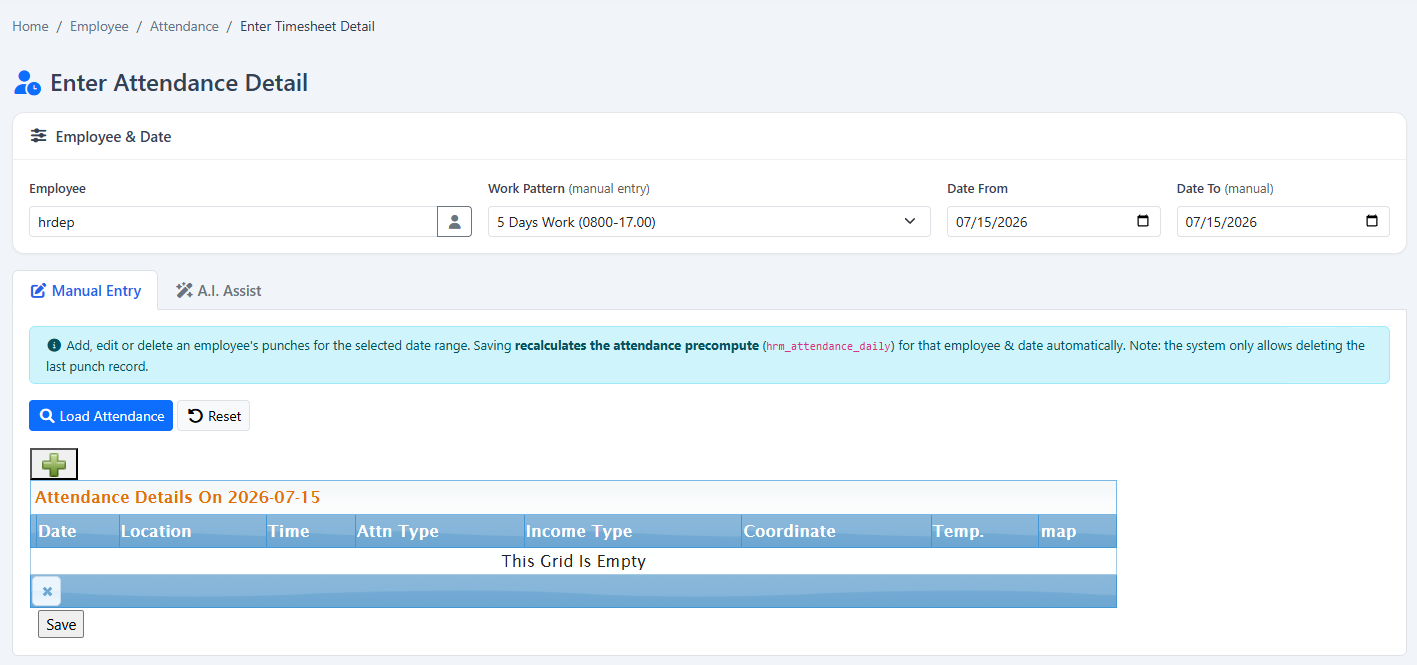The width and height of the screenshot is (1417, 665).
Task: Open the Employee breadcrumb link
Action: (x=99, y=26)
